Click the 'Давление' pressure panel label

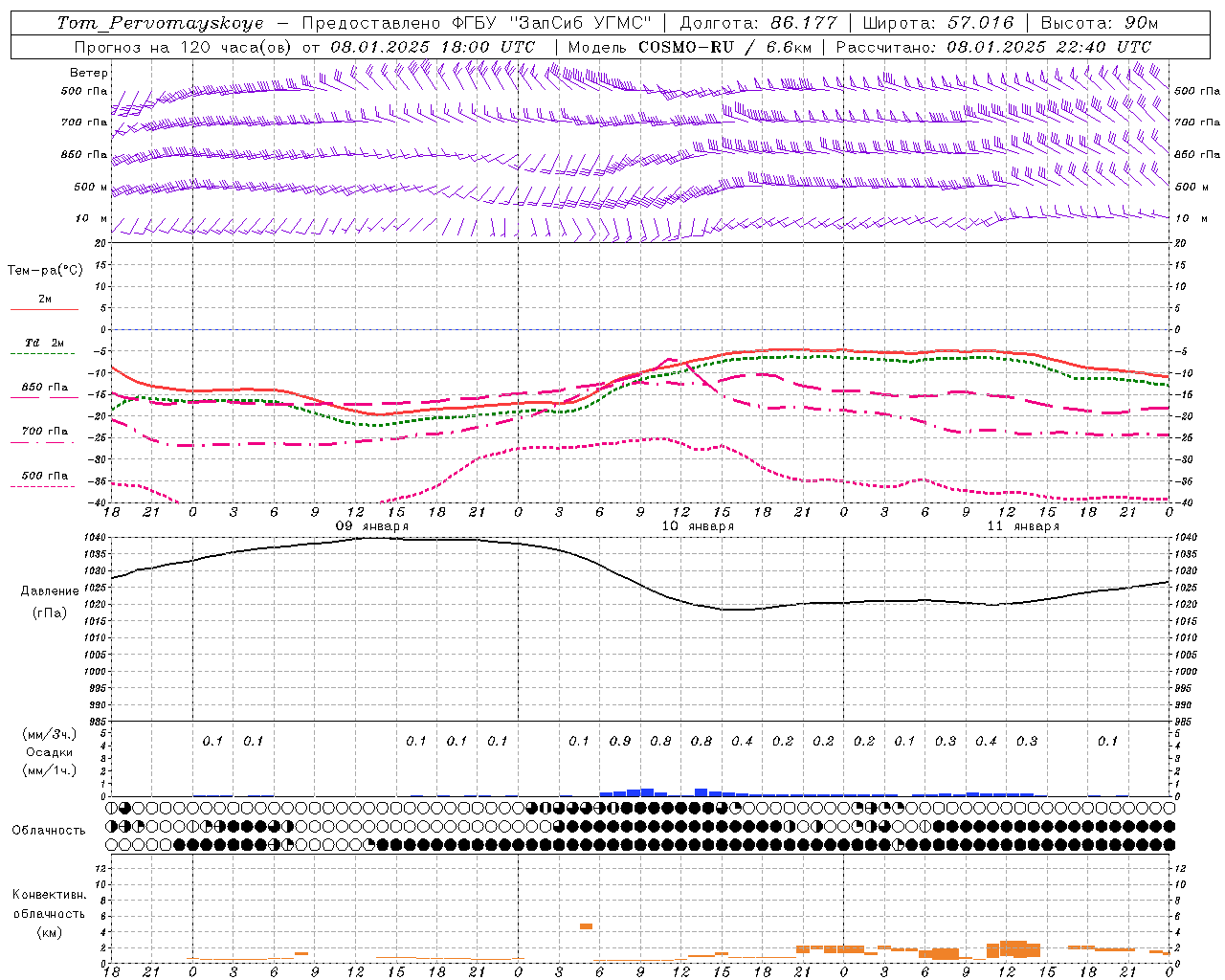[50, 591]
